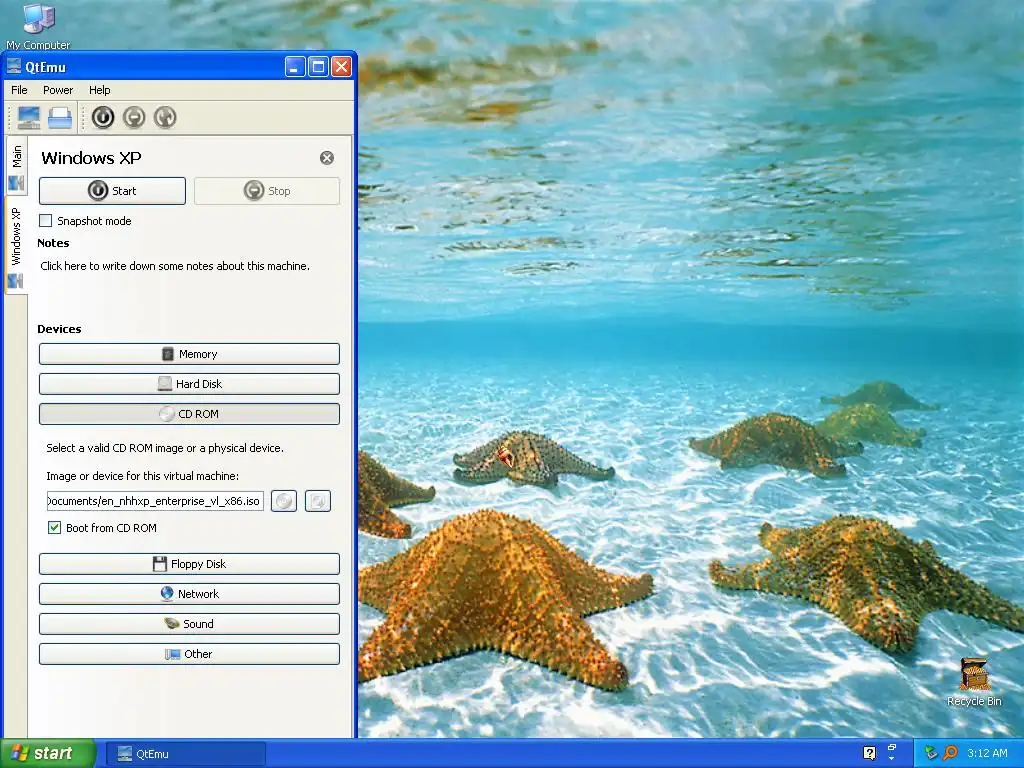Image resolution: width=1024 pixels, height=768 pixels.
Task: Click the QtEmu title bar icon
Action: [x=14, y=67]
